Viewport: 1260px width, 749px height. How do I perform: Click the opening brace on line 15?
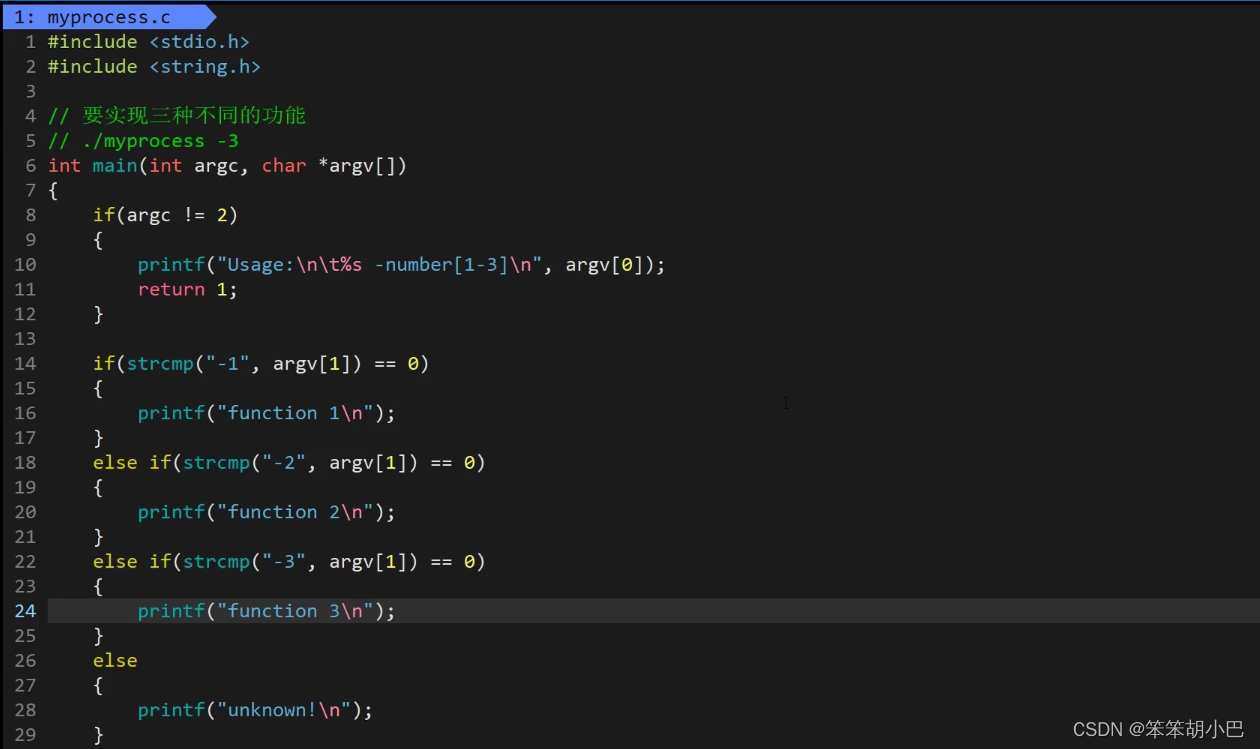(98, 389)
